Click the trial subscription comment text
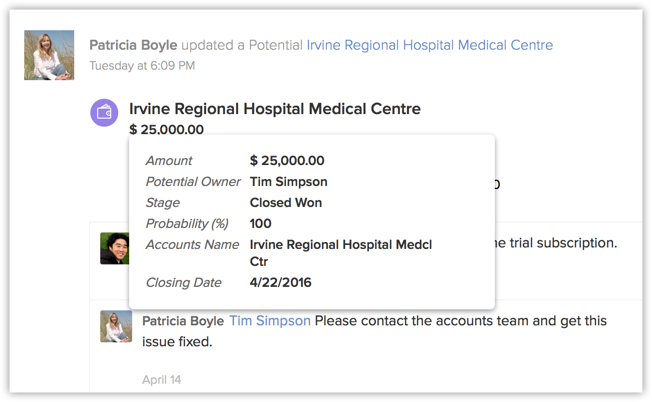The width and height of the screenshot is (652, 402). [556, 243]
